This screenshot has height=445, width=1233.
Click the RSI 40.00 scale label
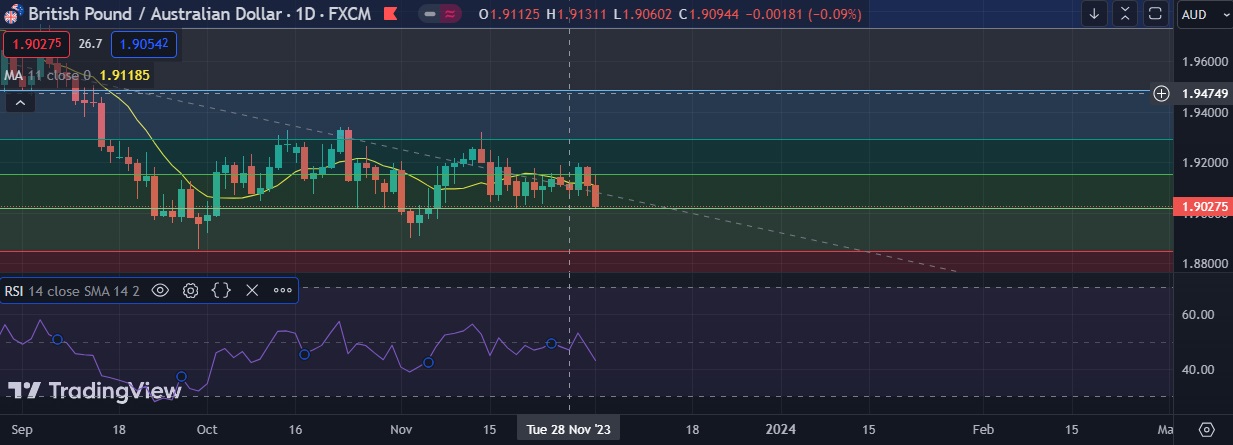[x=1198, y=370]
